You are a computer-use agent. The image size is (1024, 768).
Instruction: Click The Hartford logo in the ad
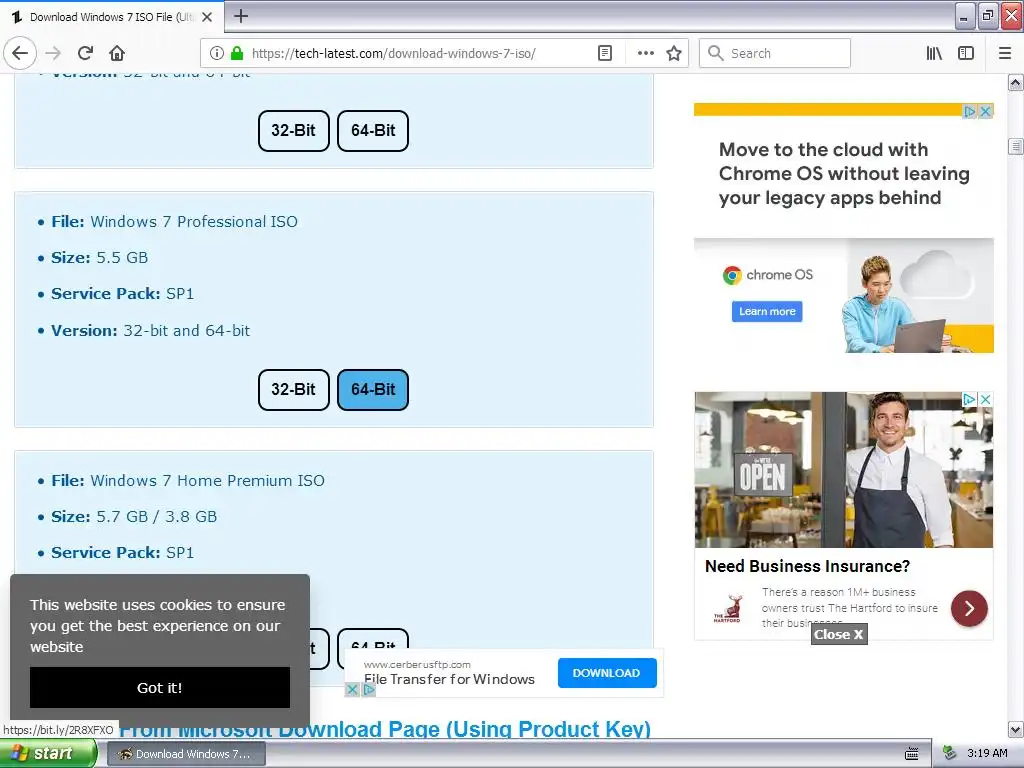pos(728,608)
